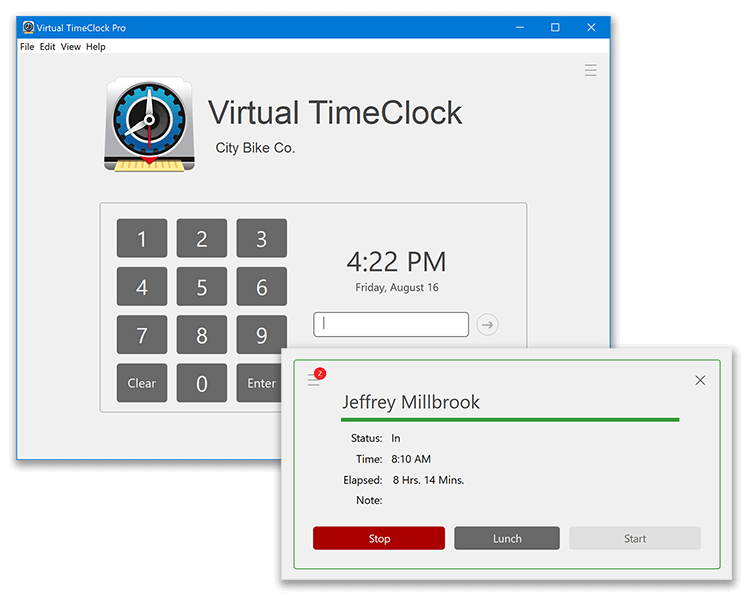Image resolution: width=750 pixels, height=597 pixels.
Task: Click the Clear keypad button
Action: click(142, 383)
